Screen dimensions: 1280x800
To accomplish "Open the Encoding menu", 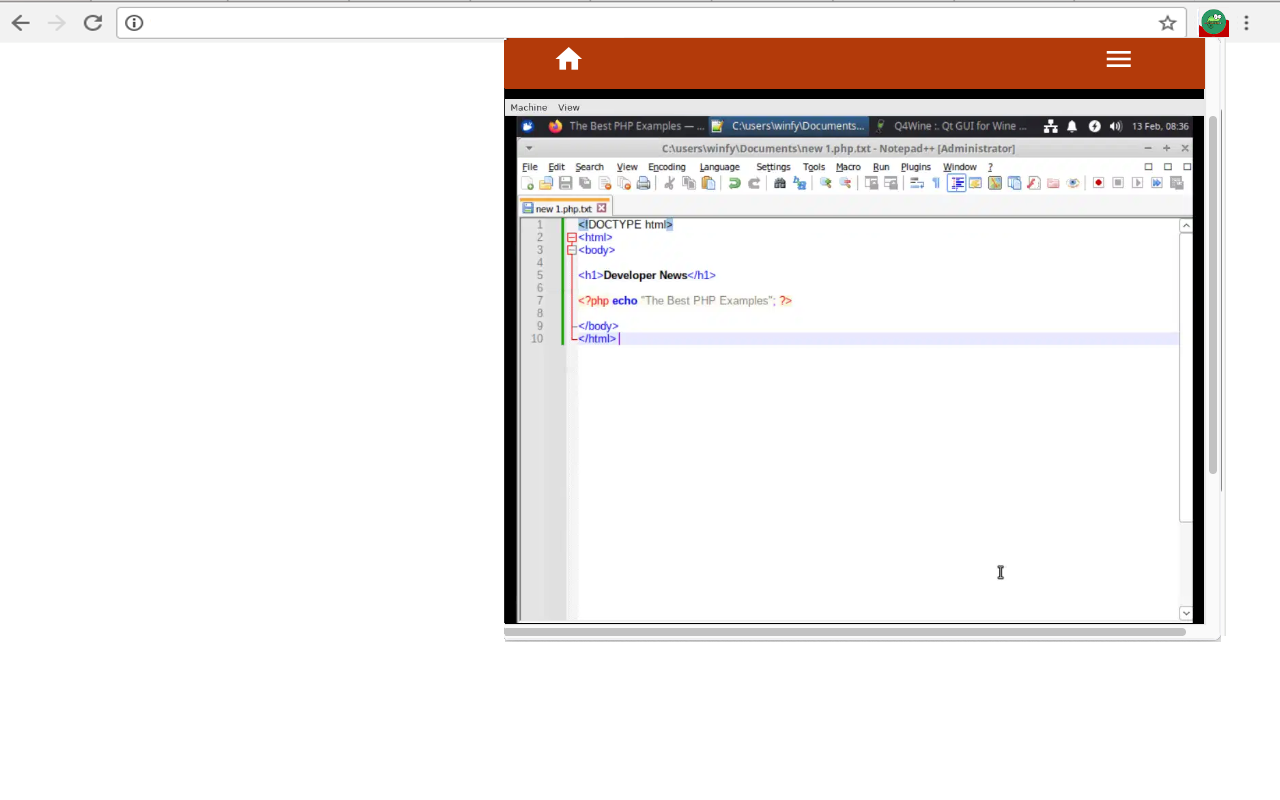I will point(666,167).
